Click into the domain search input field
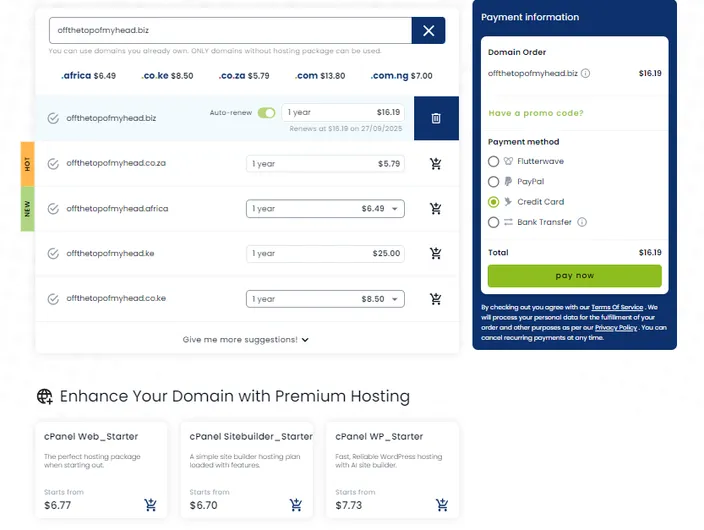The height and width of the screenshot is (530, 704). click(230, 31)
